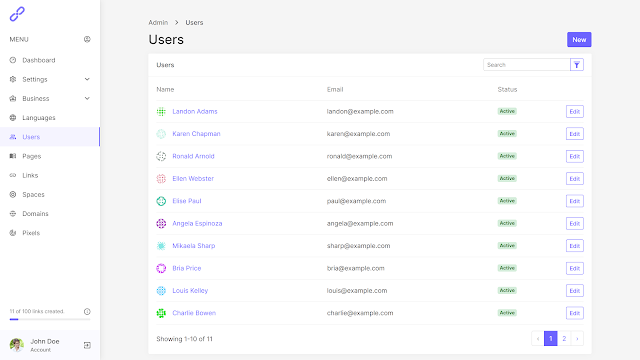Screen dimensions: 640x360
Task: Click the Settings gear icon
Action: click(13, 79)
